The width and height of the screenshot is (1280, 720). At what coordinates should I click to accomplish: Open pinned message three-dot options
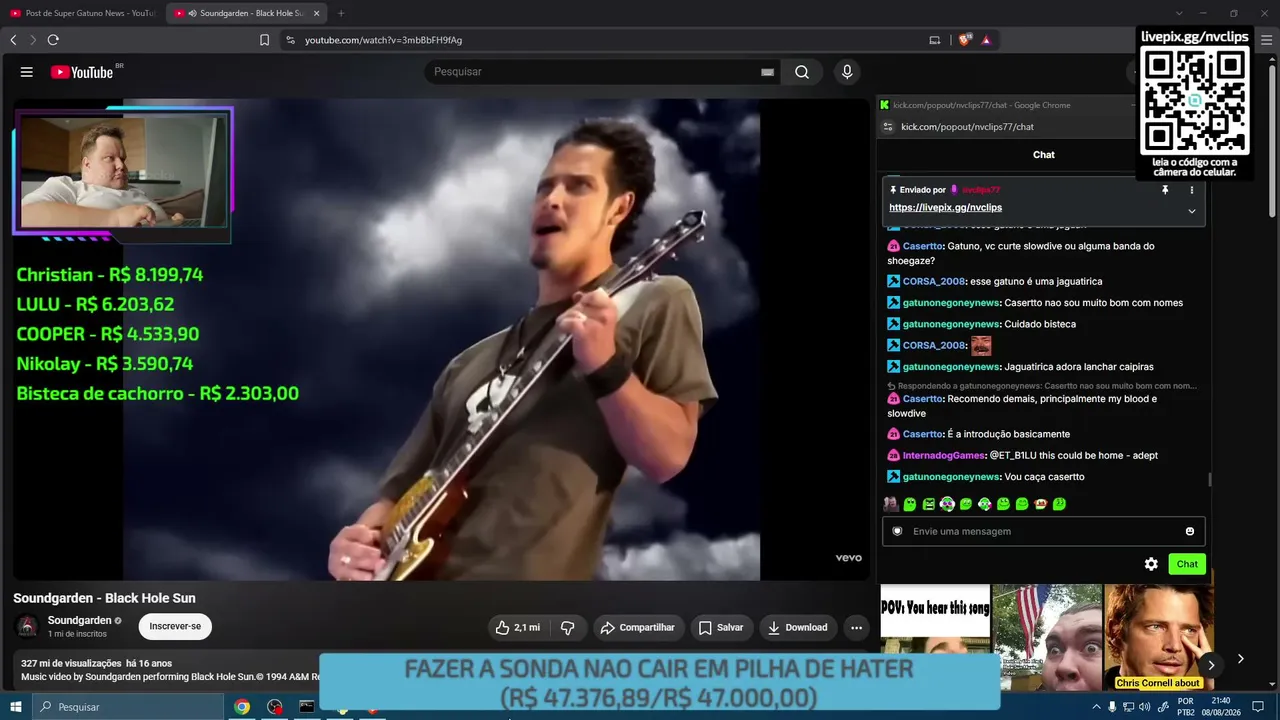pyautogui.click(x=1191, y=190)
